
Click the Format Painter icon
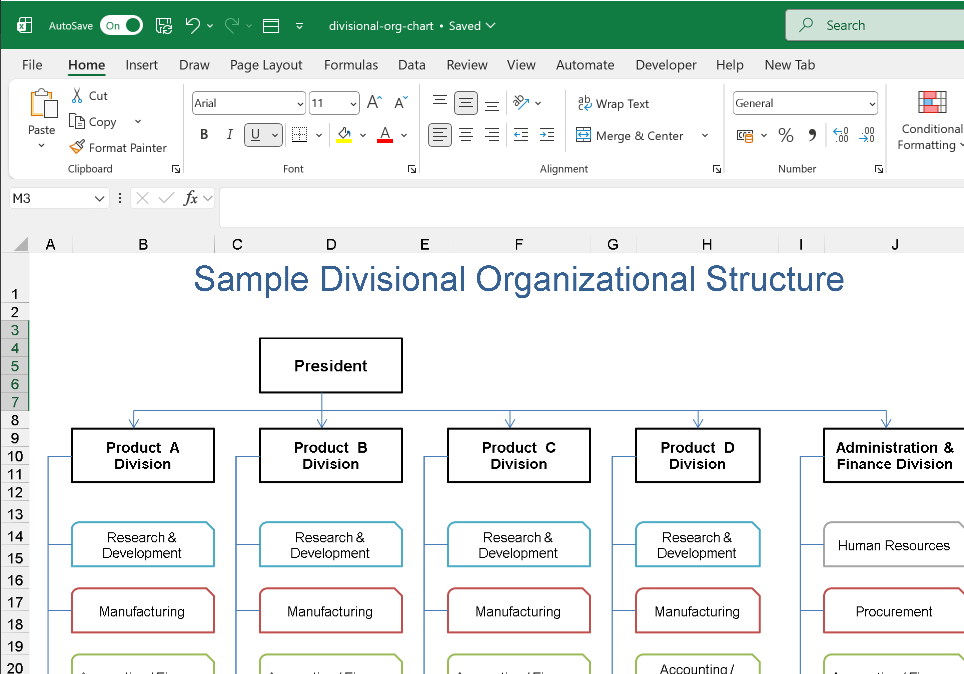[x=76, y=146]
